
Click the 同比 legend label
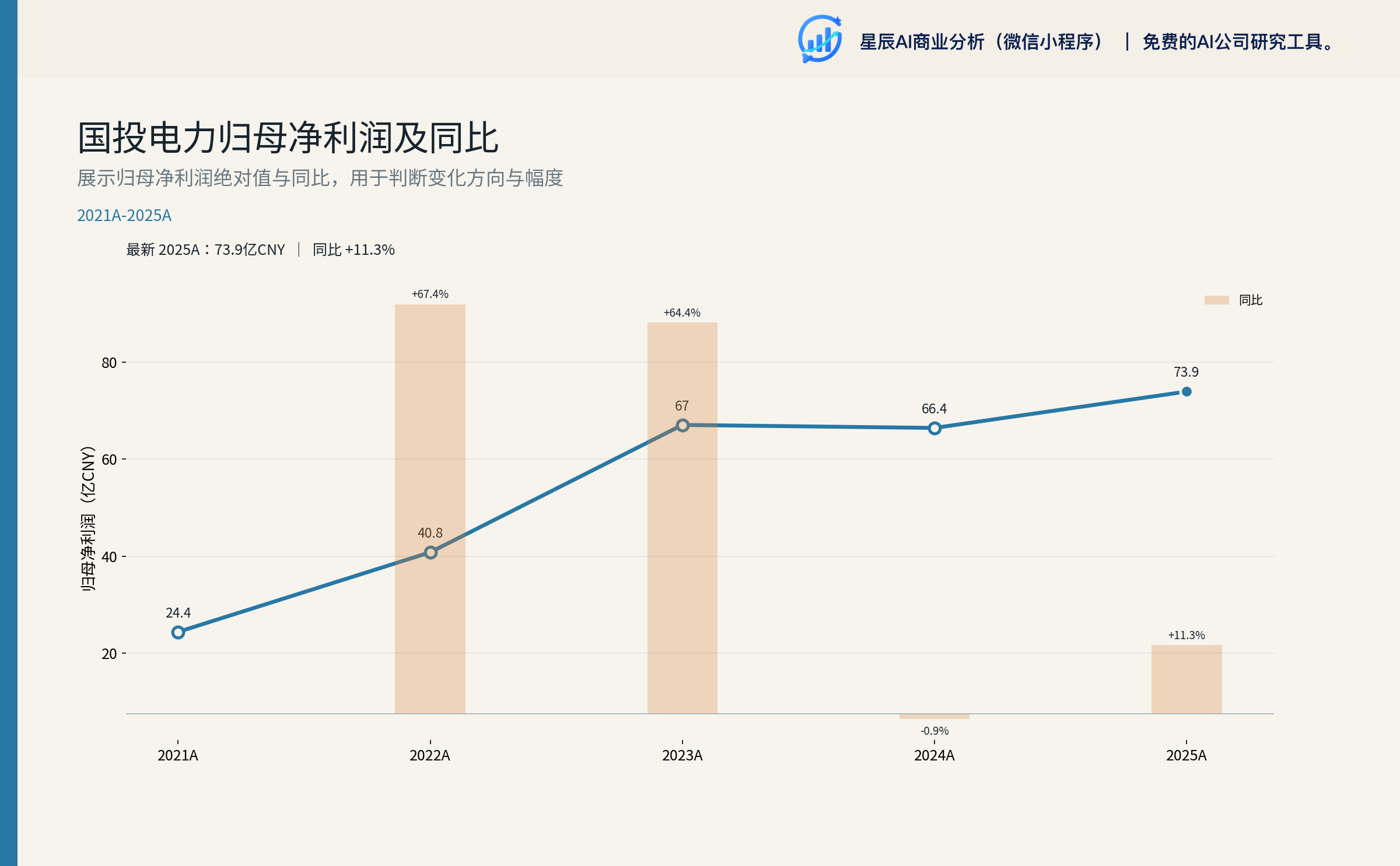pos(1250,300)
